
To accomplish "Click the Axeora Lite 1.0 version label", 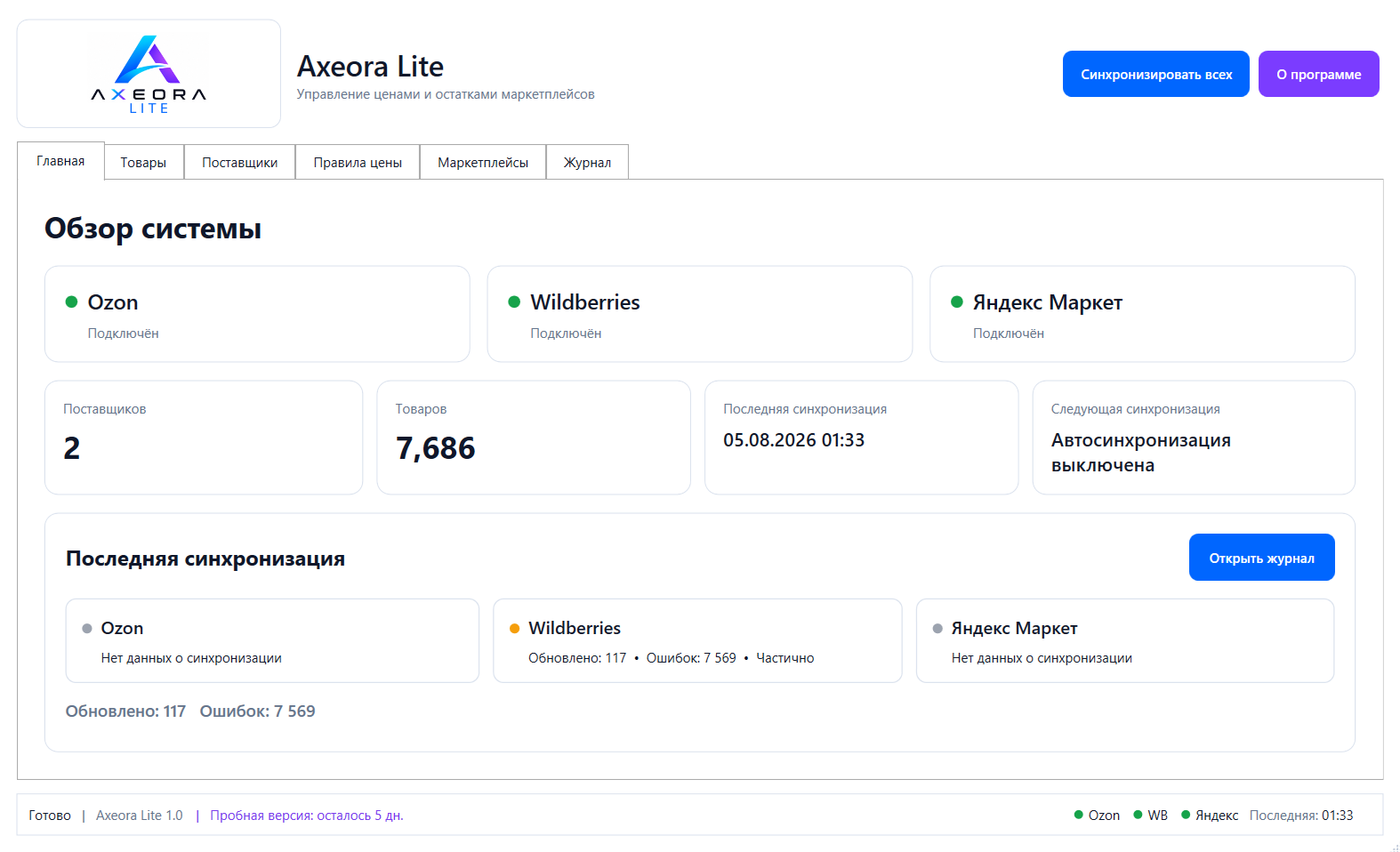I will (140, 816).
